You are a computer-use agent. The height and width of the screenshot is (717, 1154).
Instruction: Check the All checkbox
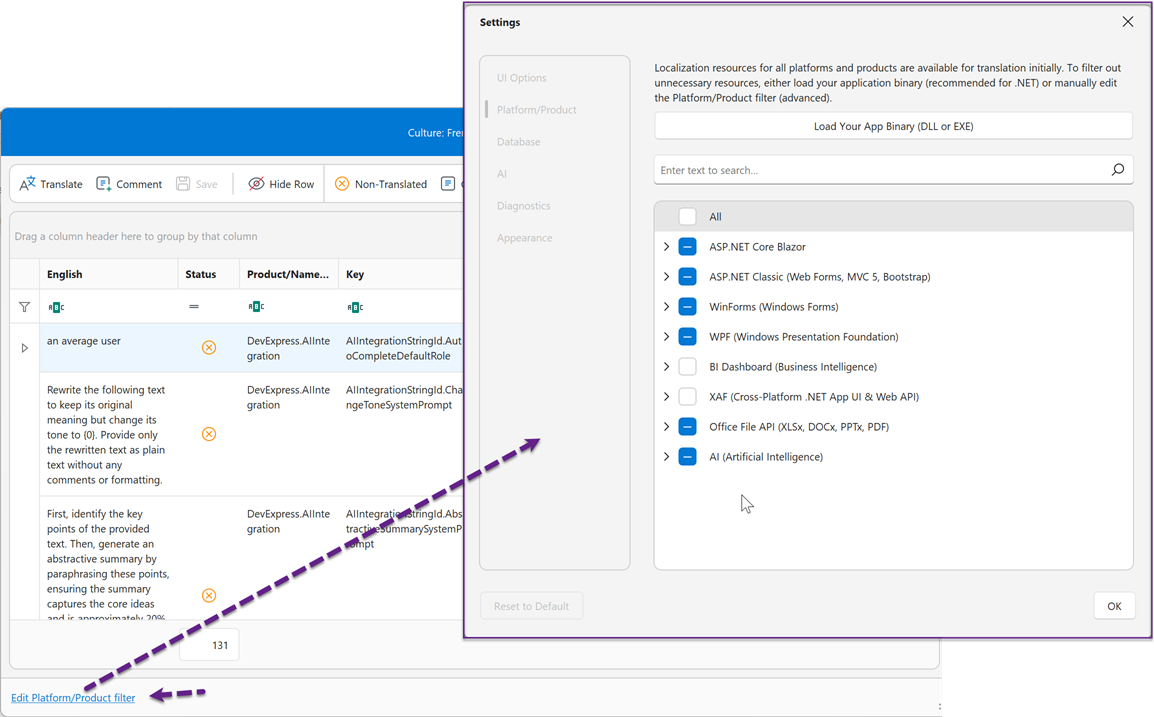687,216
